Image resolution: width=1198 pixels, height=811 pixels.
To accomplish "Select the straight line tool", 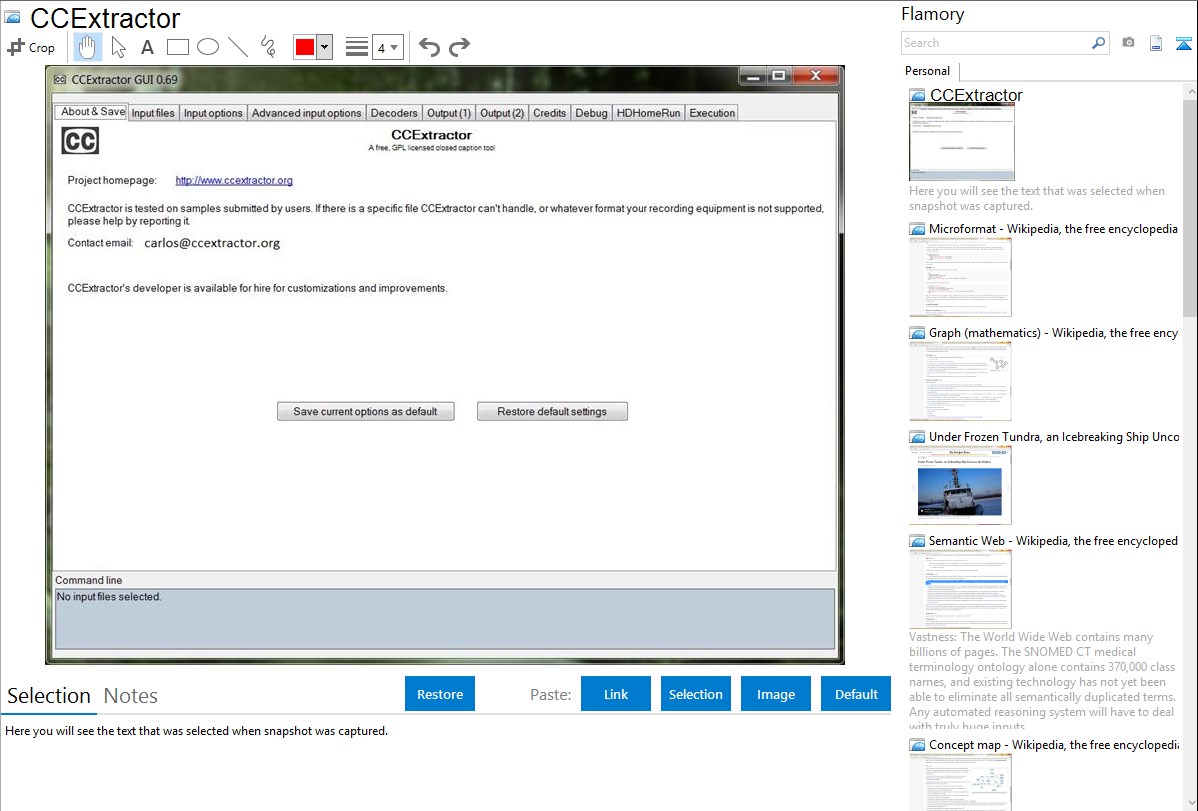I will point(238,47).
